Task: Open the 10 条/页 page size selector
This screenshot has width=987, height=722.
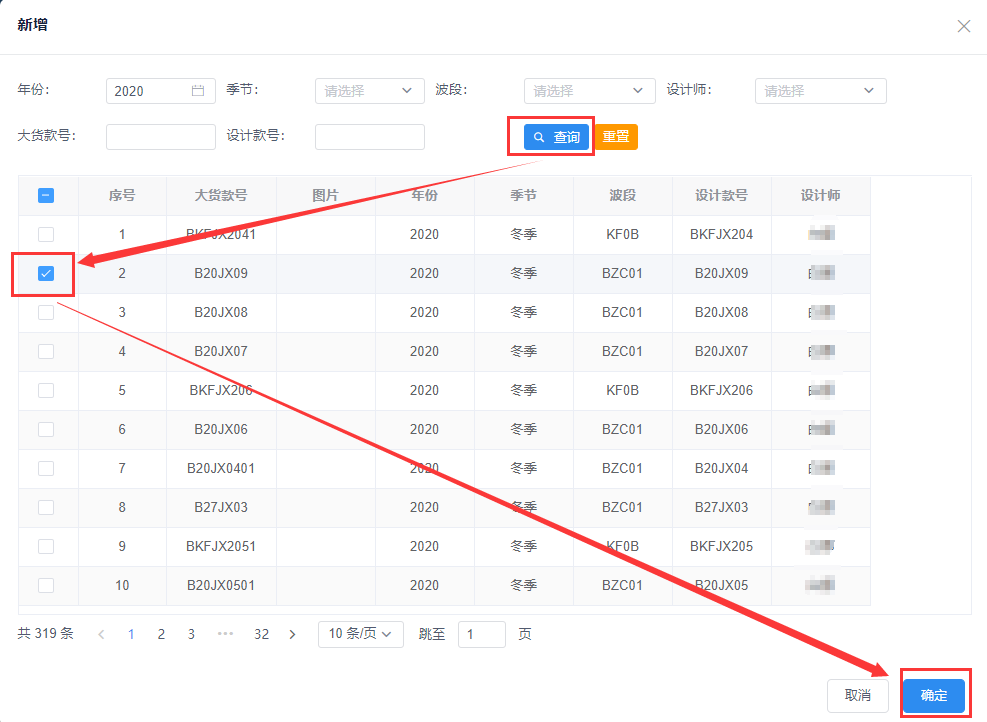Action: point(360,634)
